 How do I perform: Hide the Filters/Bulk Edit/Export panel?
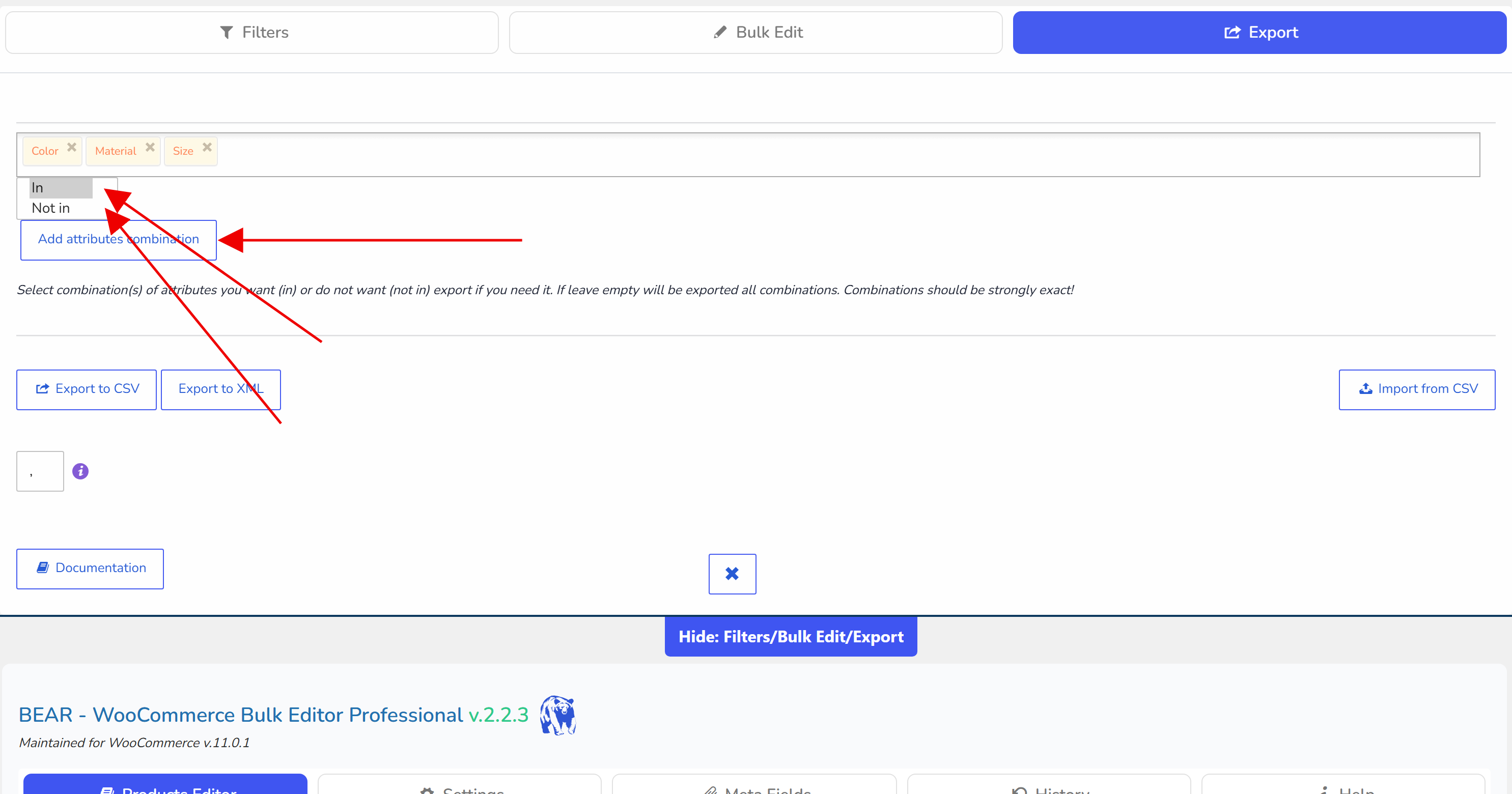click(x=791, y=637)
